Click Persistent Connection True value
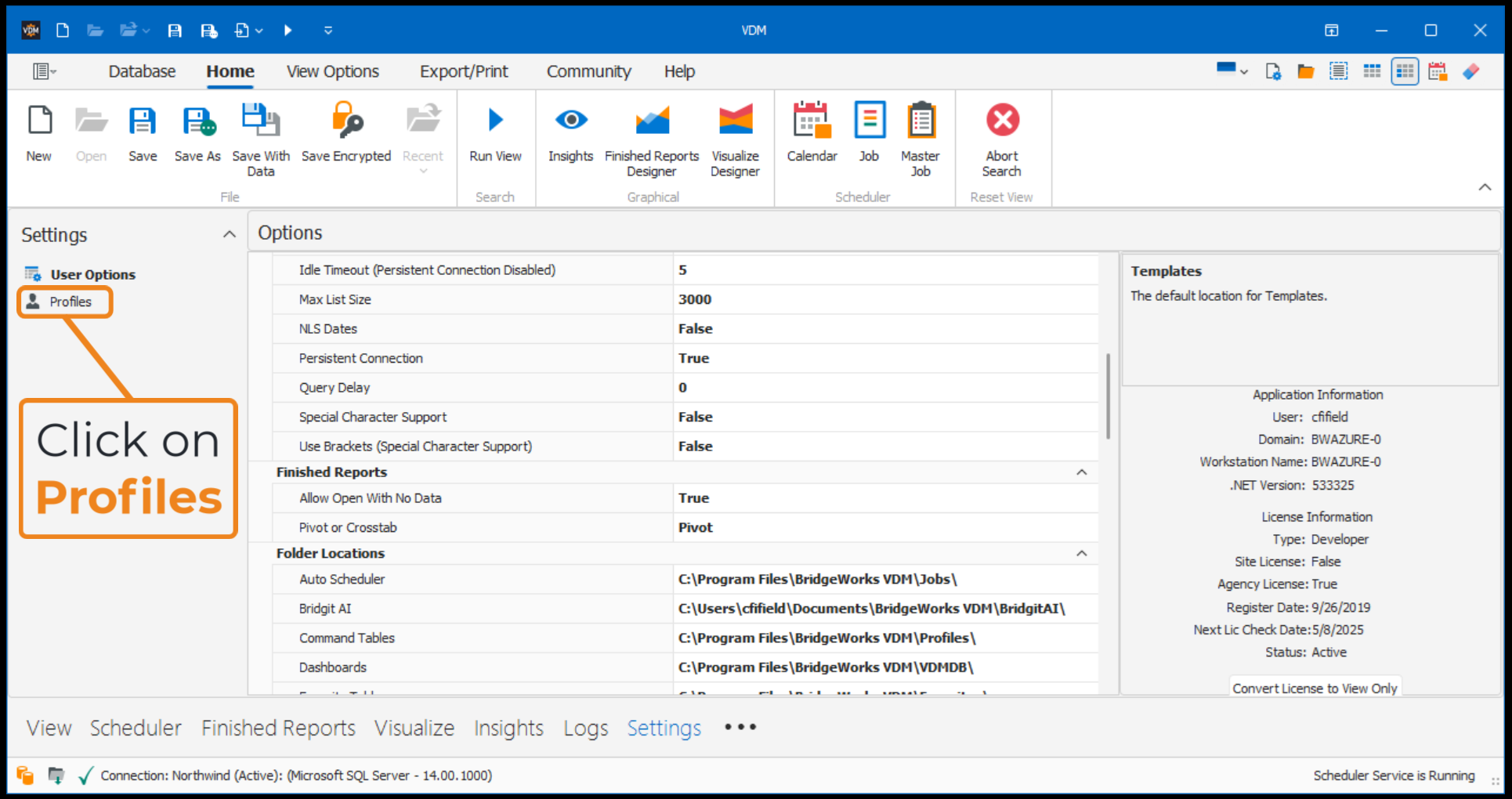 tap(885, 358)
